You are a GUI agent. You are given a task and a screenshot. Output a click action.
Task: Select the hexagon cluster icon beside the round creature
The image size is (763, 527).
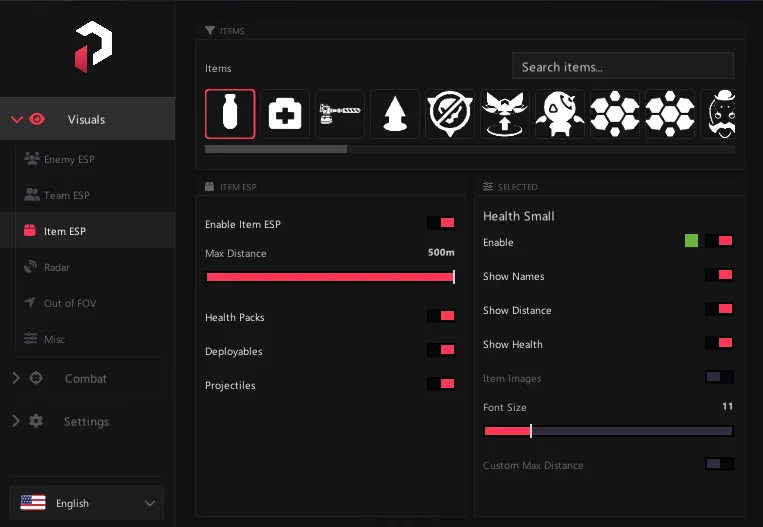point(615,114)
